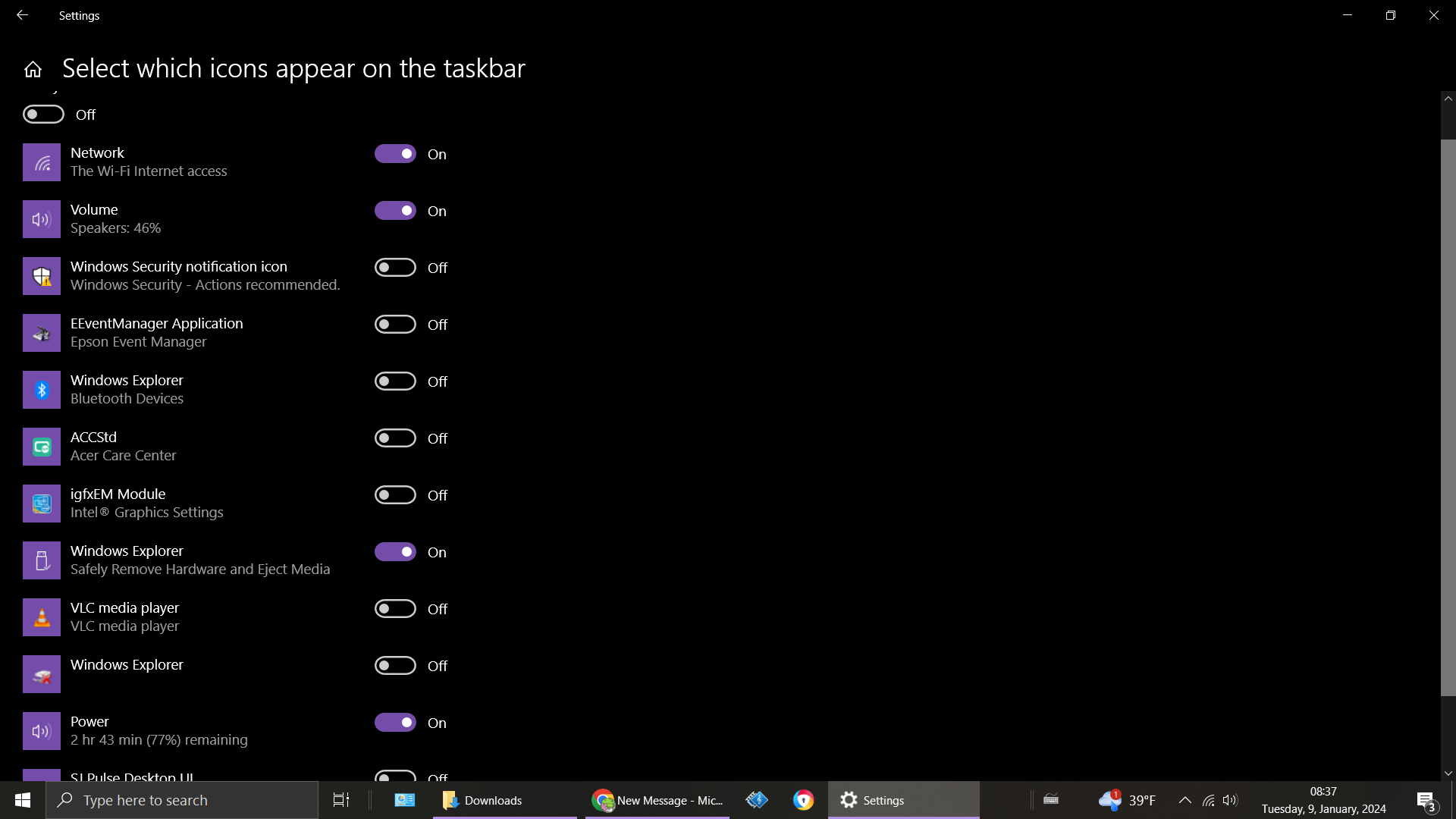Turn off the Network taskbar icon toggle

[395, 153]
